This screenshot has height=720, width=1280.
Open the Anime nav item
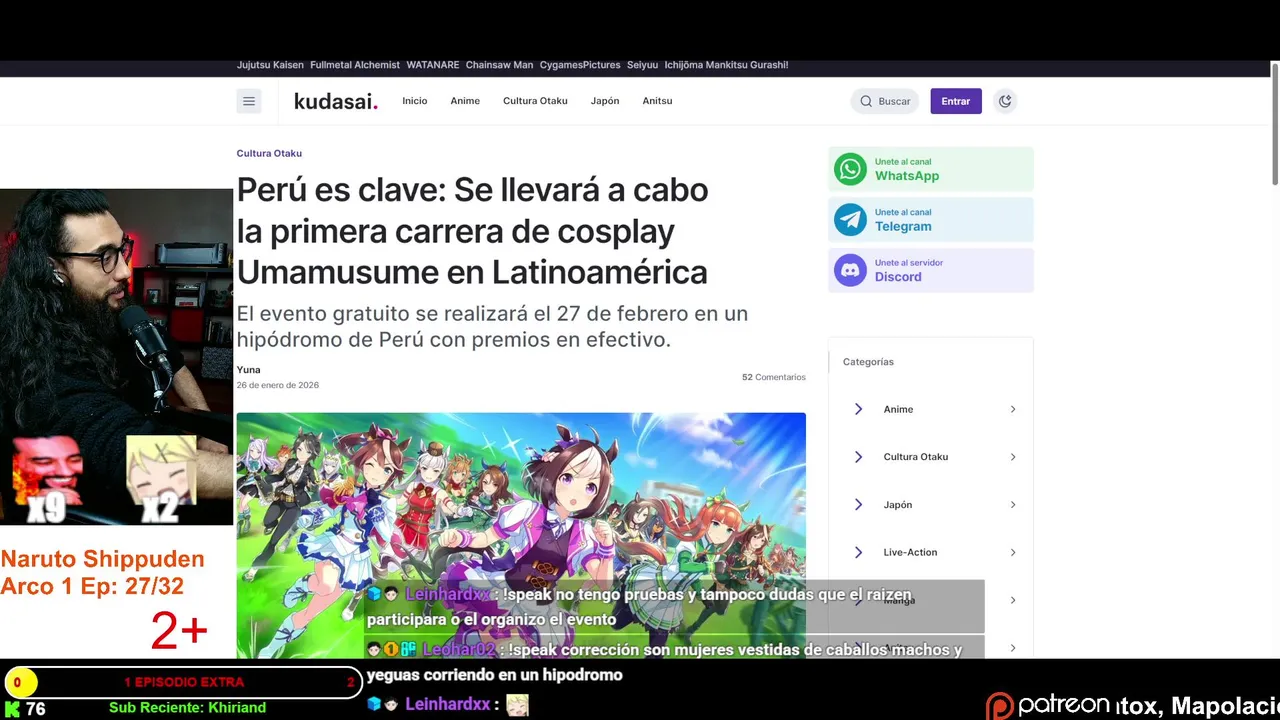click(465, 101)
